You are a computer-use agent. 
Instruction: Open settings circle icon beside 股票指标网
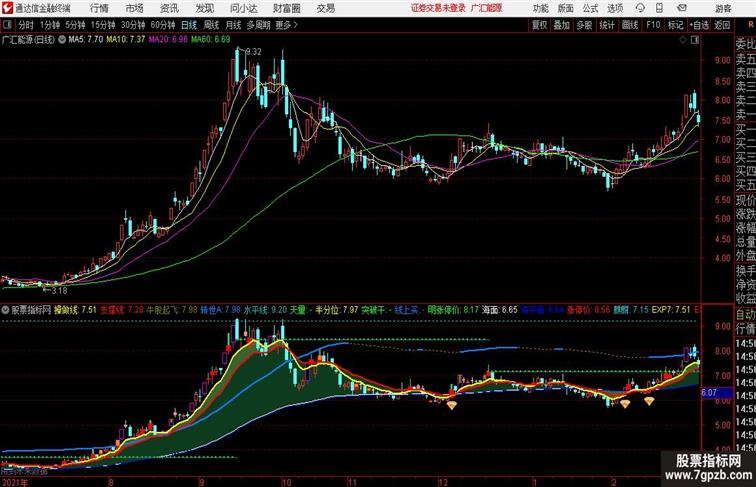(x=5, y=310)
